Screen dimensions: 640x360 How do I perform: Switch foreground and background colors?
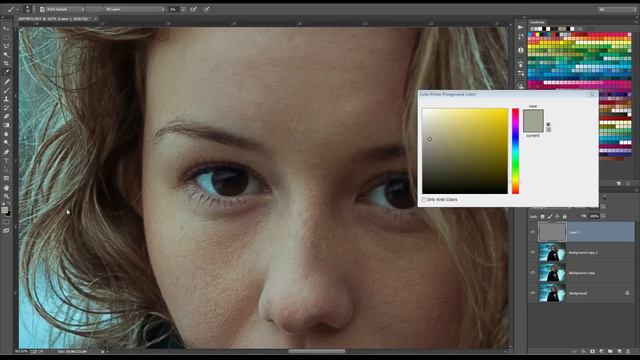point(9,205)
